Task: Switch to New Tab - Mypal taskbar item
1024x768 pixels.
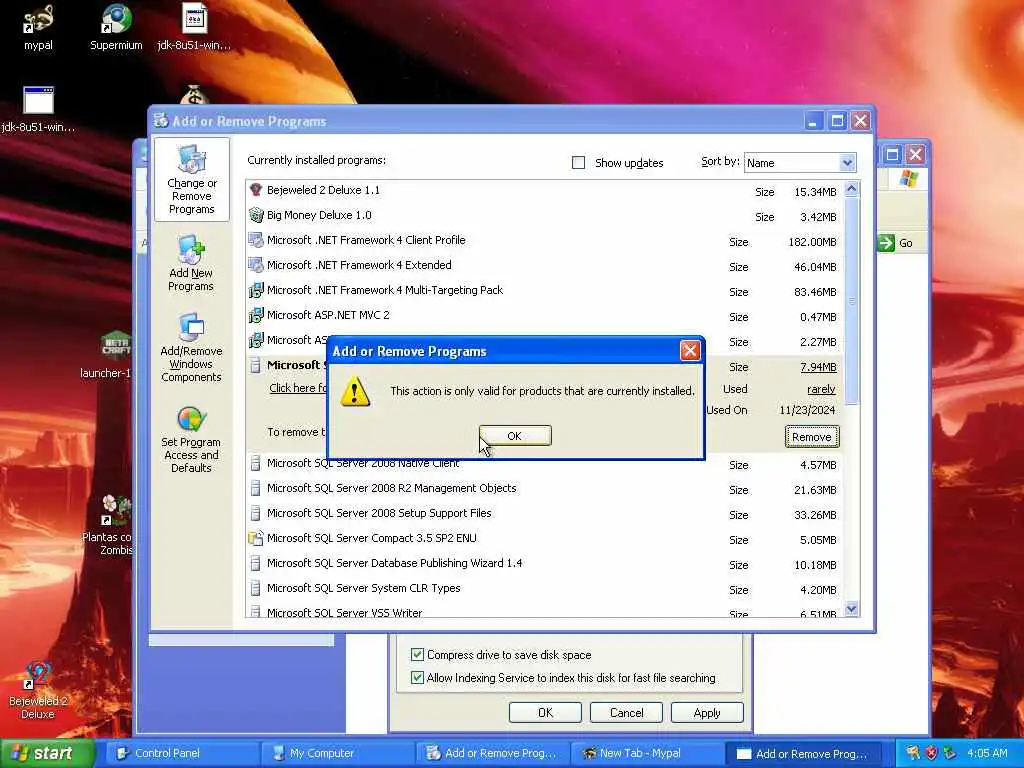Action: point(647,753)
